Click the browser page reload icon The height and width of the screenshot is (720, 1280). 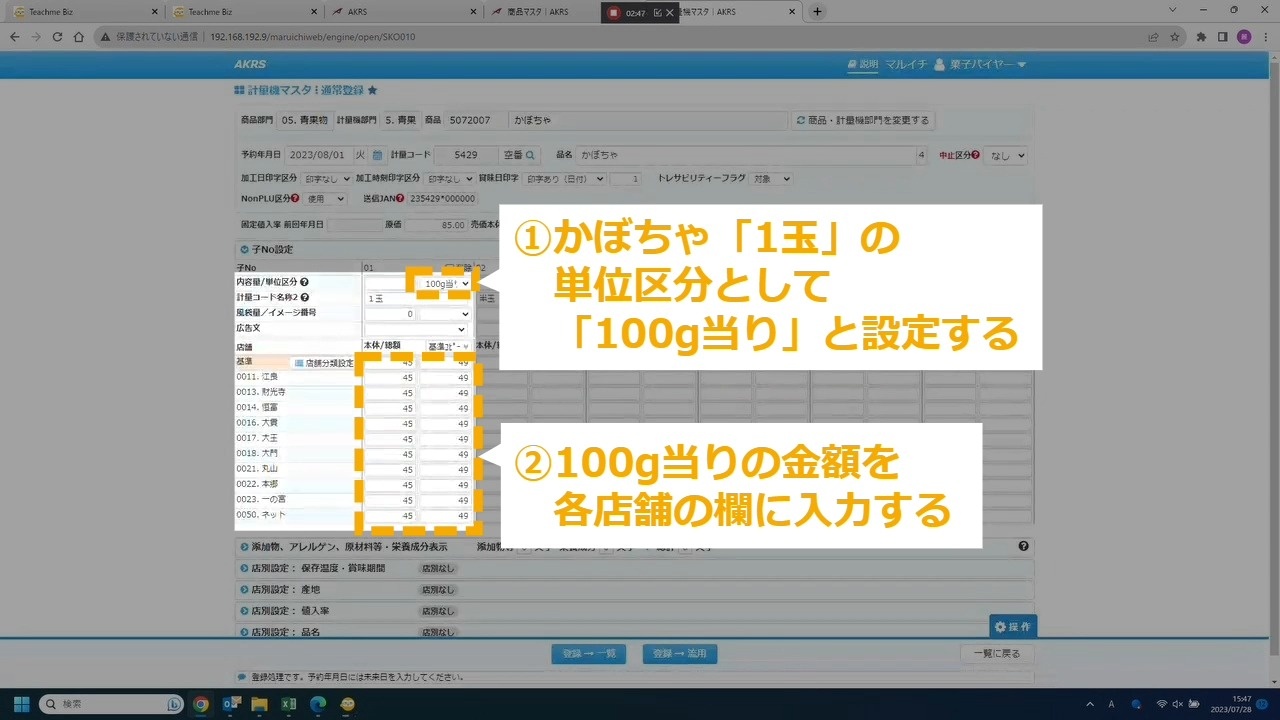[x=58, y=37]
